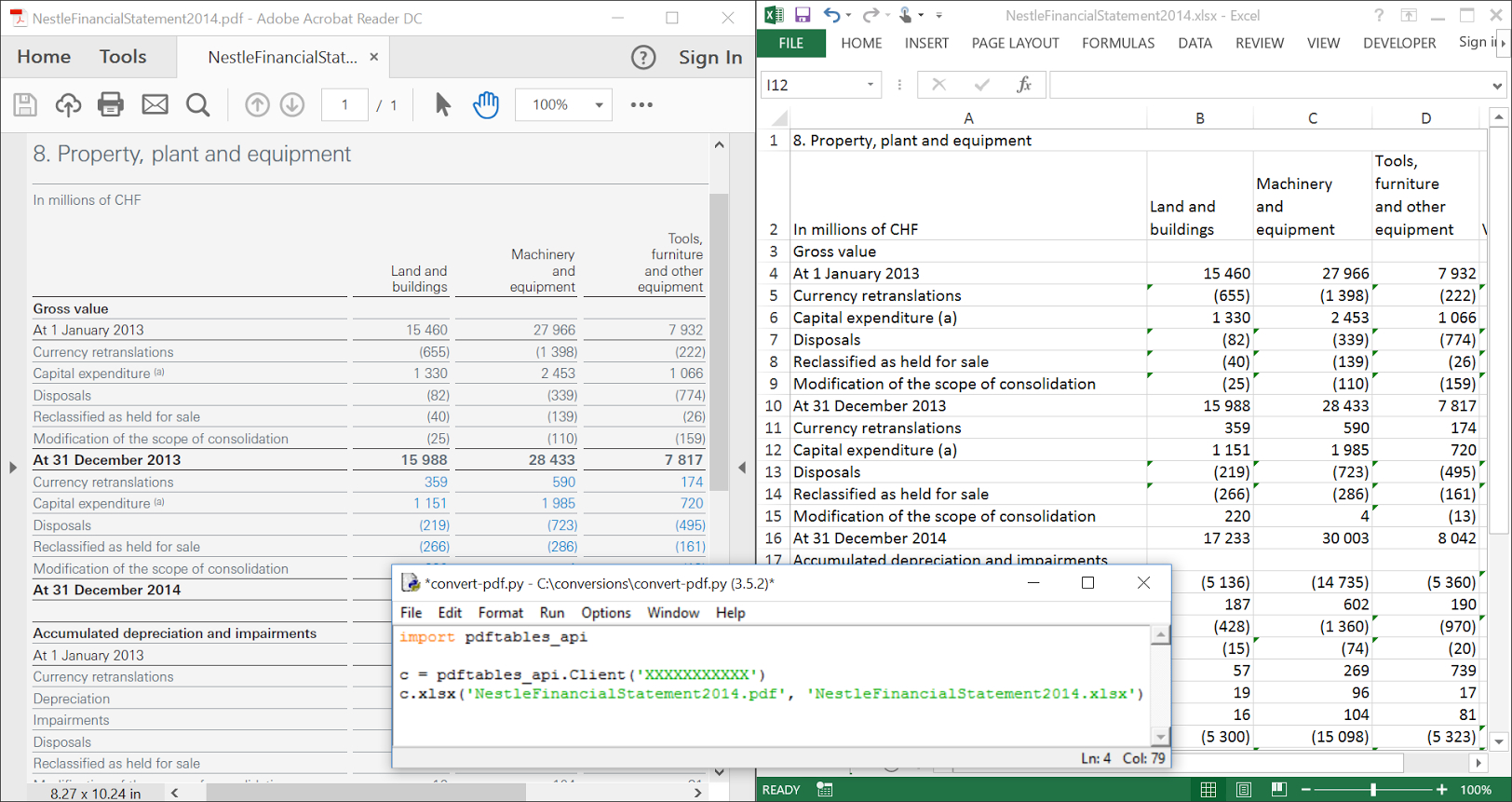Go to next page arrow in Acrobat
Image resolution: width=1512 pixels, height=802 pixels.
(x=292, y=105)
